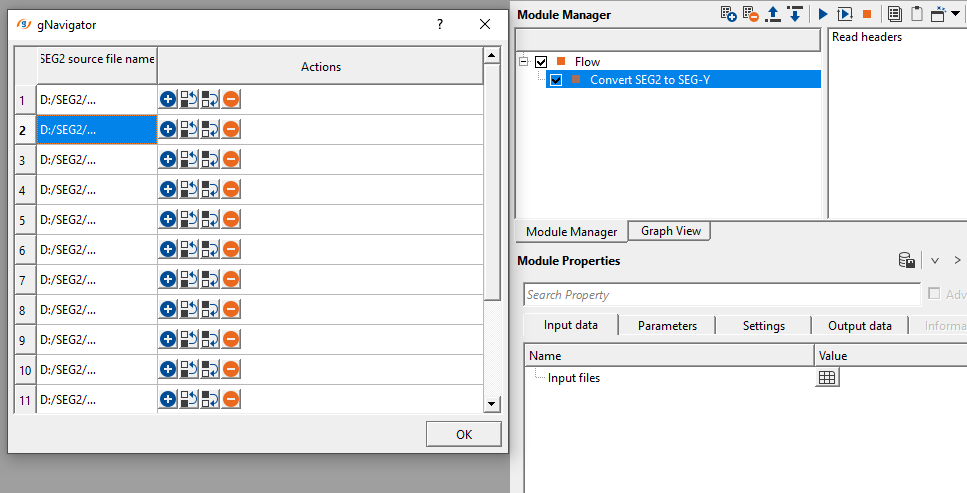Screen dimensions: 967x493
Task: Close the gNavigator dialog window
Action: (x=485, y=24)
